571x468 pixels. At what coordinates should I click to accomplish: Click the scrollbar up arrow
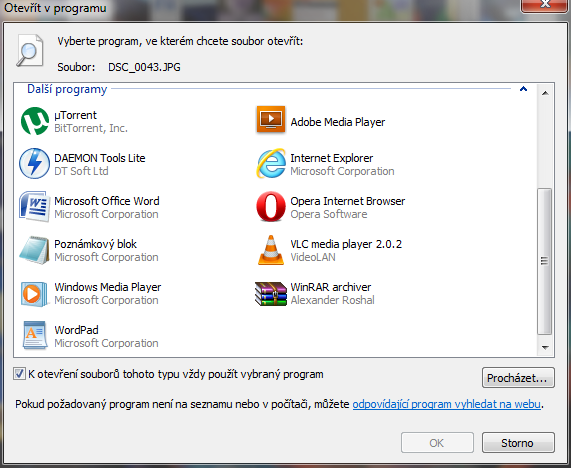pyautogui.click(x=545, y=93)
